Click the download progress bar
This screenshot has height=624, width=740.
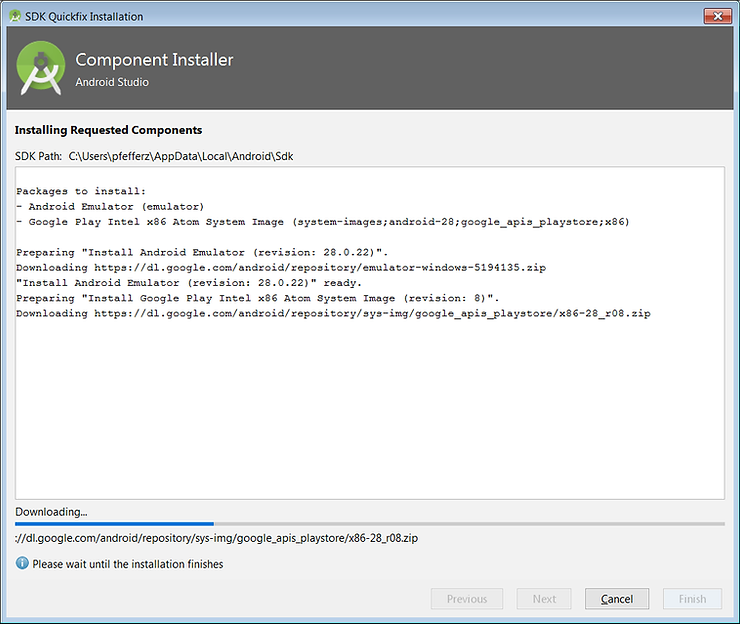[x=370, y=523]
